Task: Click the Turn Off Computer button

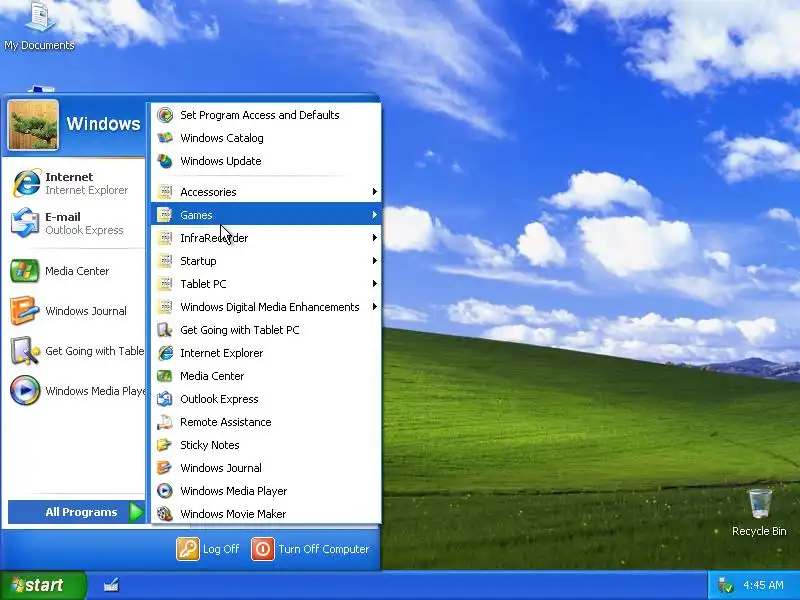Action: 310,549
